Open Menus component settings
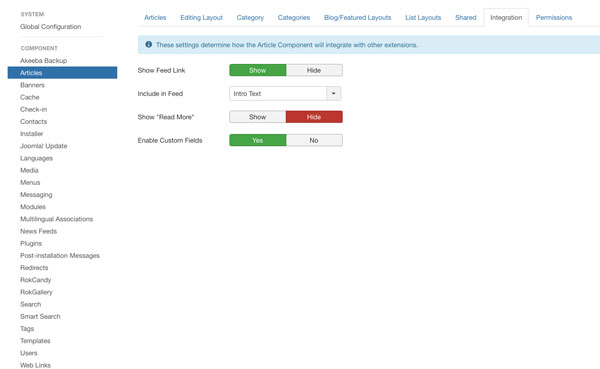This screenshot has width=600, height=369. click(30, 183)
